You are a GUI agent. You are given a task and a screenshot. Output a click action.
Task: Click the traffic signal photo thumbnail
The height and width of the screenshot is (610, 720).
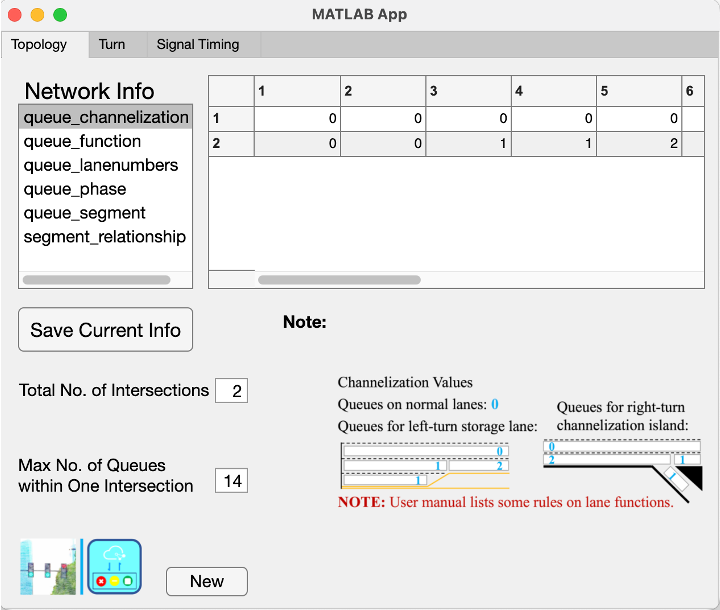click(48, 567)
